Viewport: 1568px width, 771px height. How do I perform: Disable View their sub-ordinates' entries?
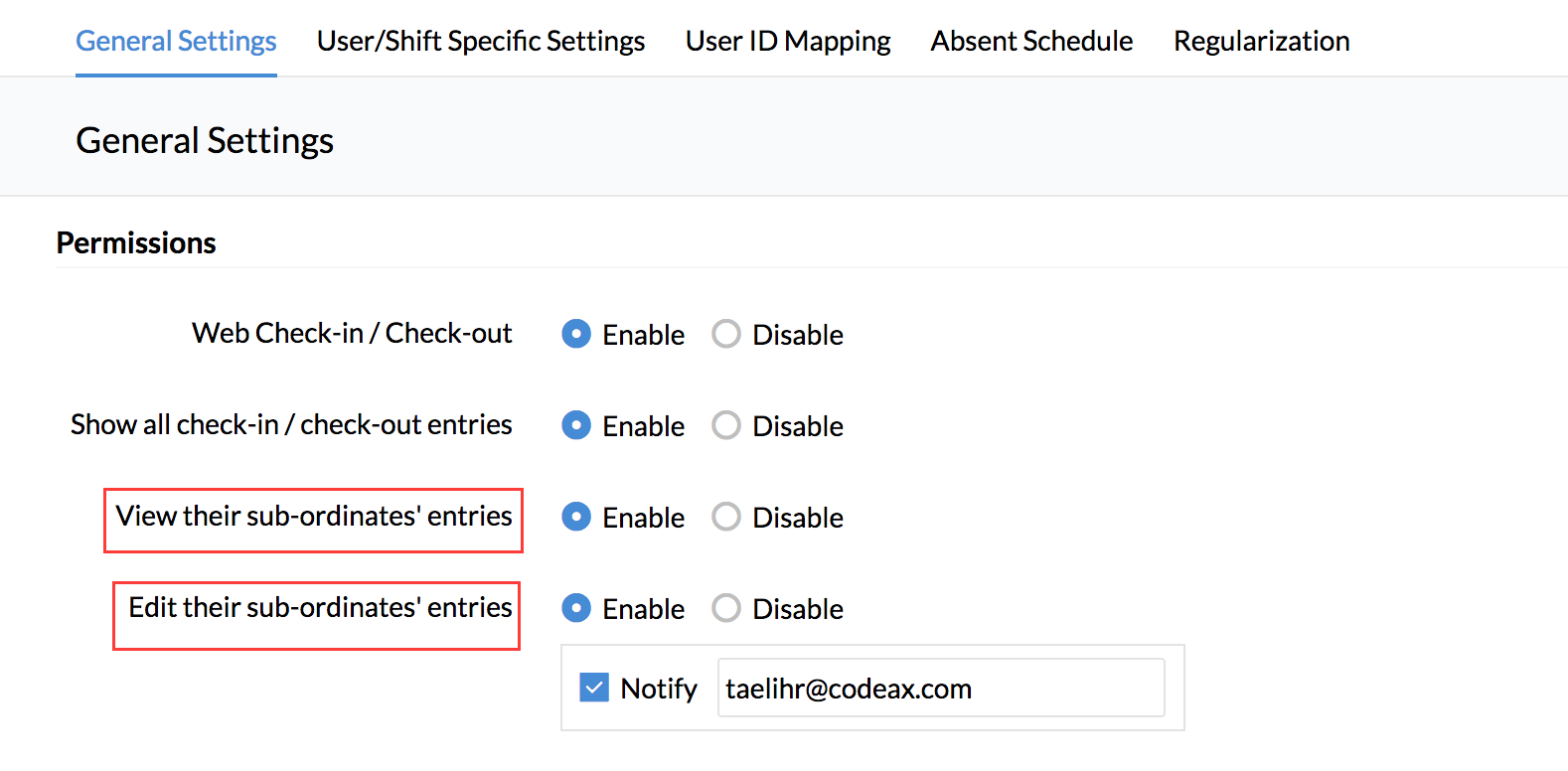tap(726, 517)
